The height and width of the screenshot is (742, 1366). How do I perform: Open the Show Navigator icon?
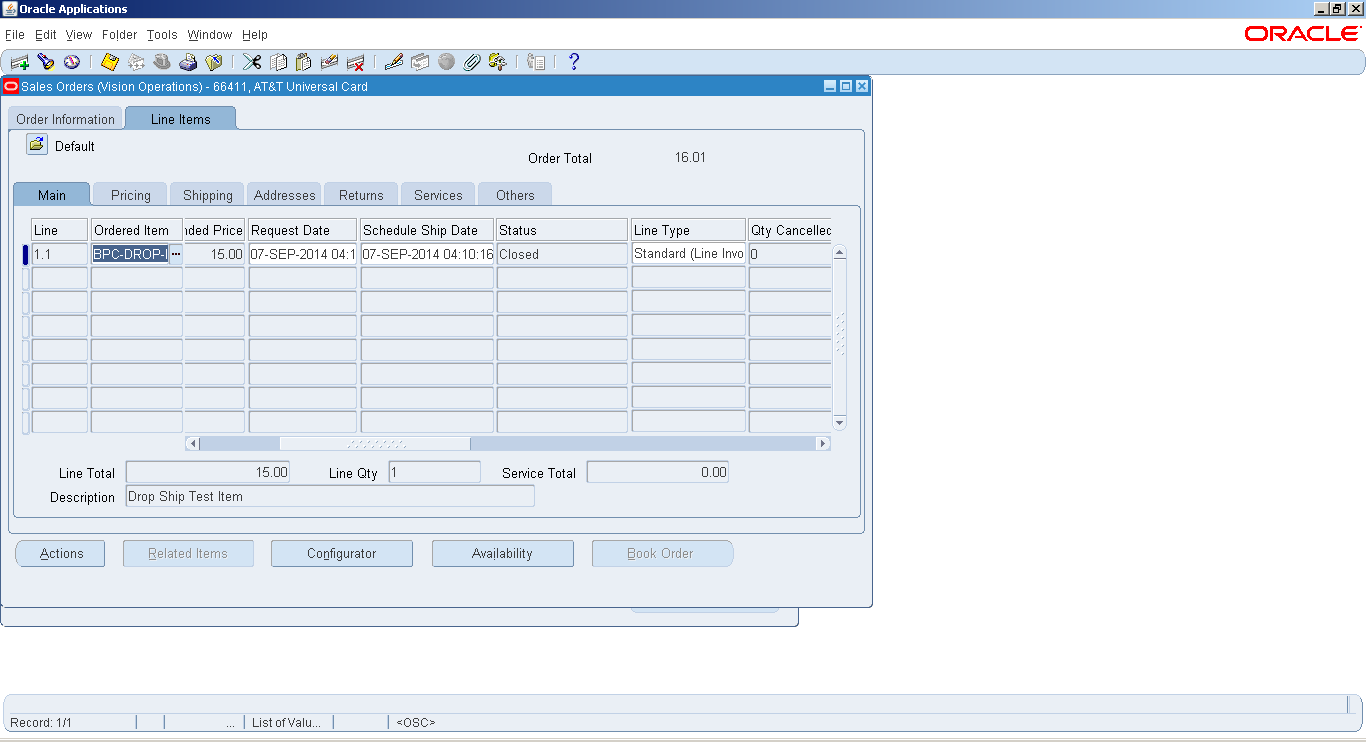point(71,61)
